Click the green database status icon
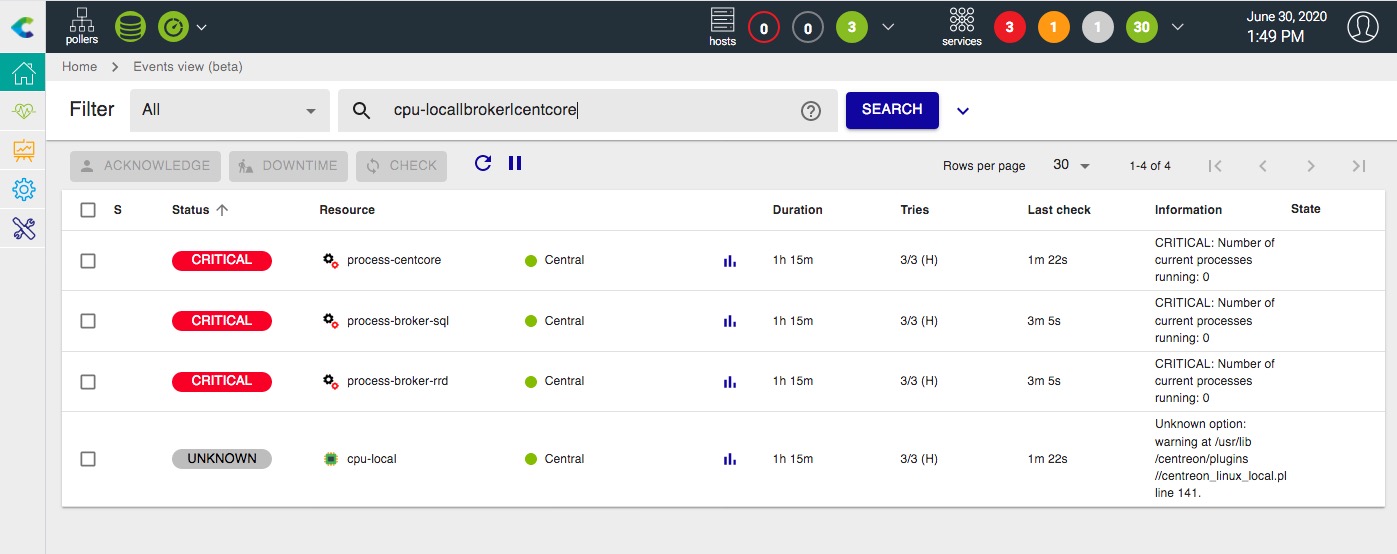The width and height of the screenshot is (1397, 554). [x=130, y=27]
